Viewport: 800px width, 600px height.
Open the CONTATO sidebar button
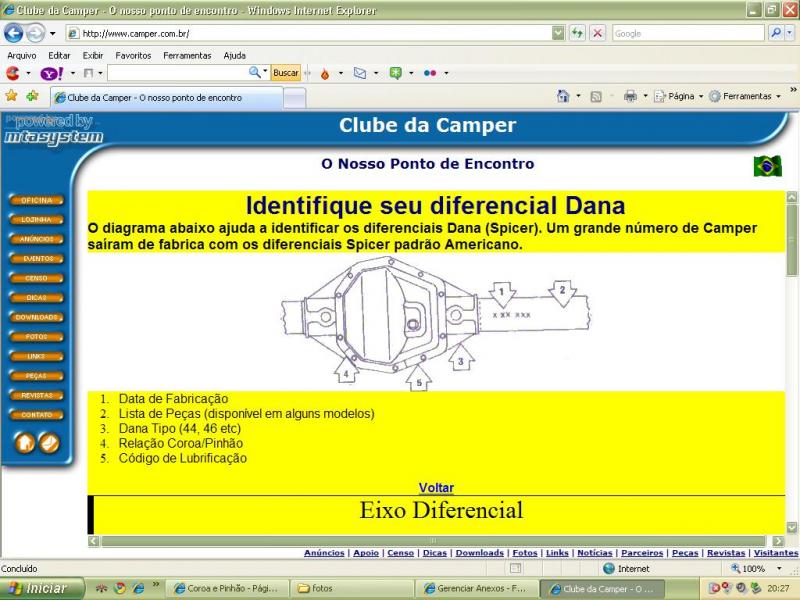coord(36,415)
